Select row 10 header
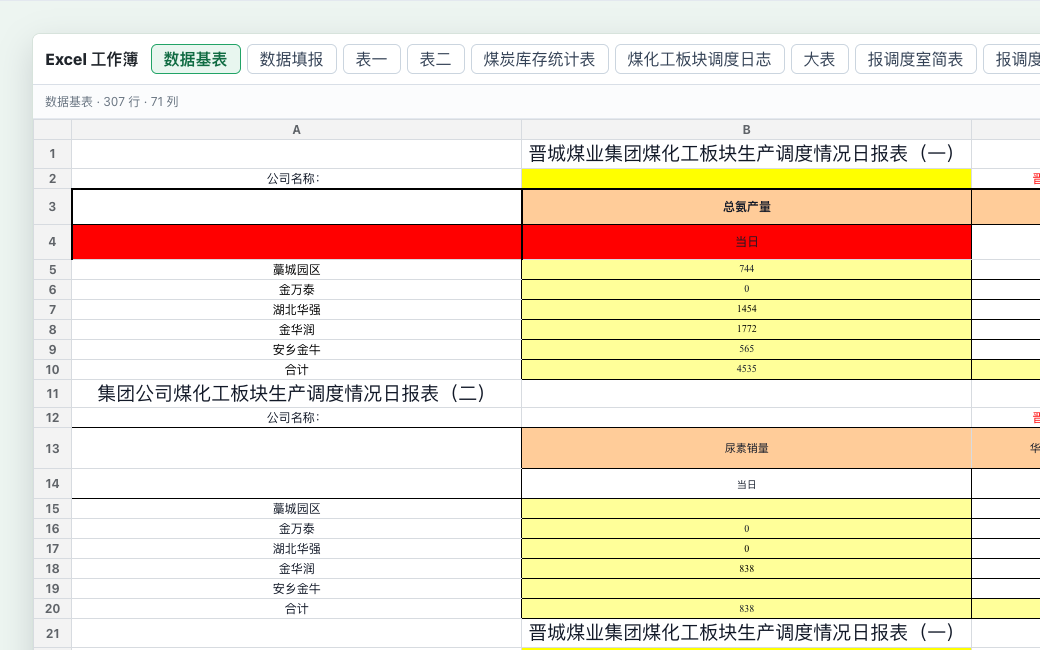 tap(52, 369)
